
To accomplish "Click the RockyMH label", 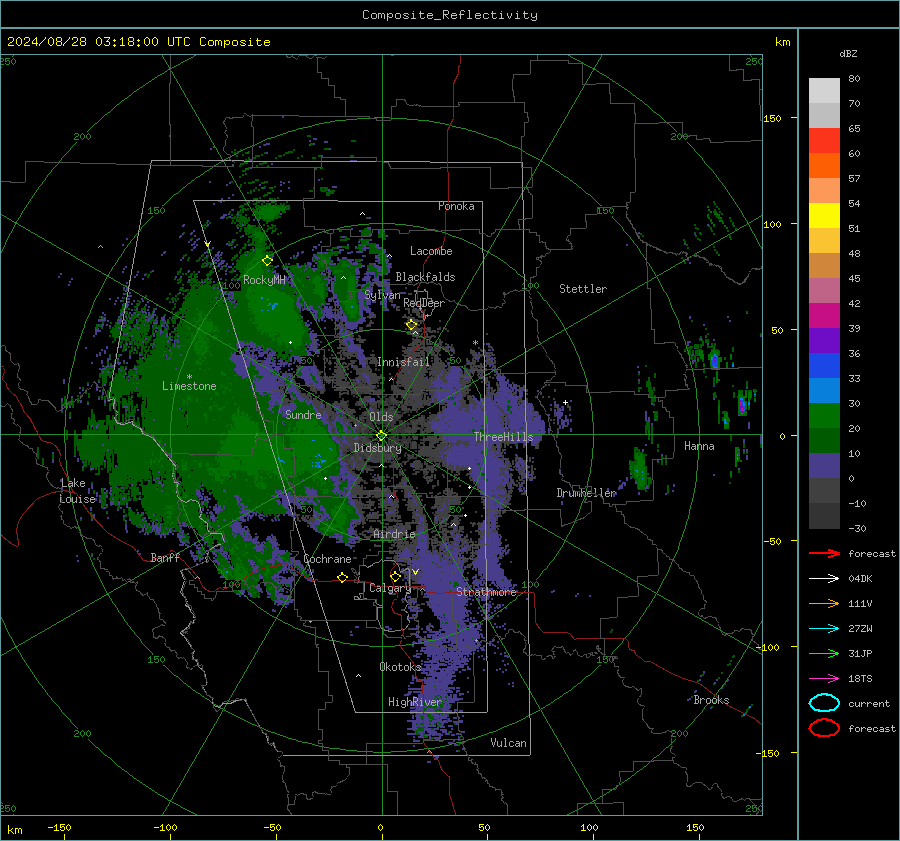I will point(264,280).
